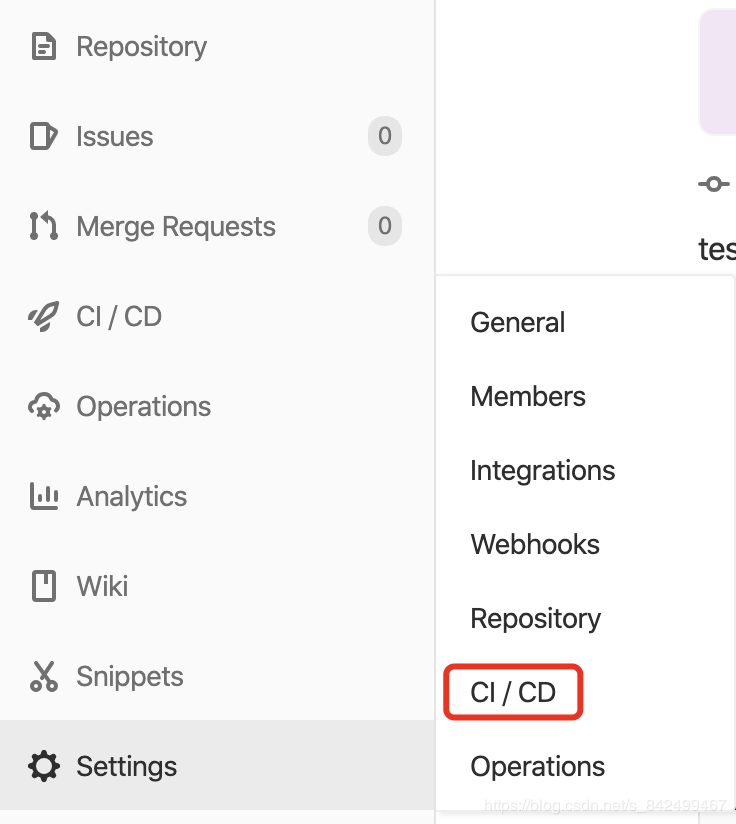Click the Merge Requests branch icon
This screenshot has height=824, width=736.
[43, 227]
